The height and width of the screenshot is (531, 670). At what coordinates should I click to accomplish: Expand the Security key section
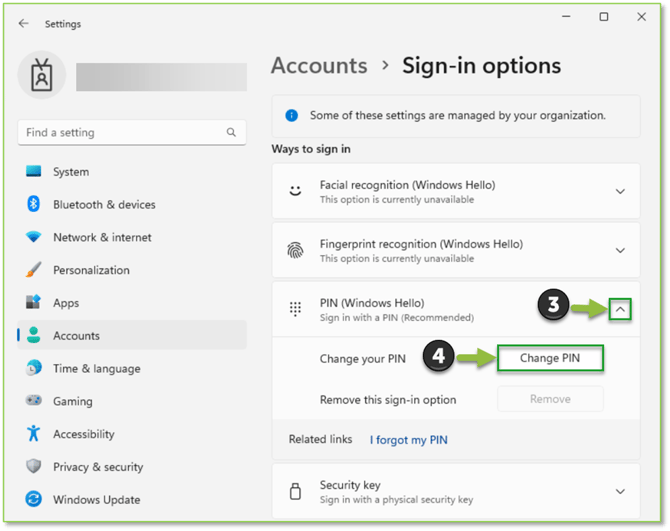tap(620, 491)
